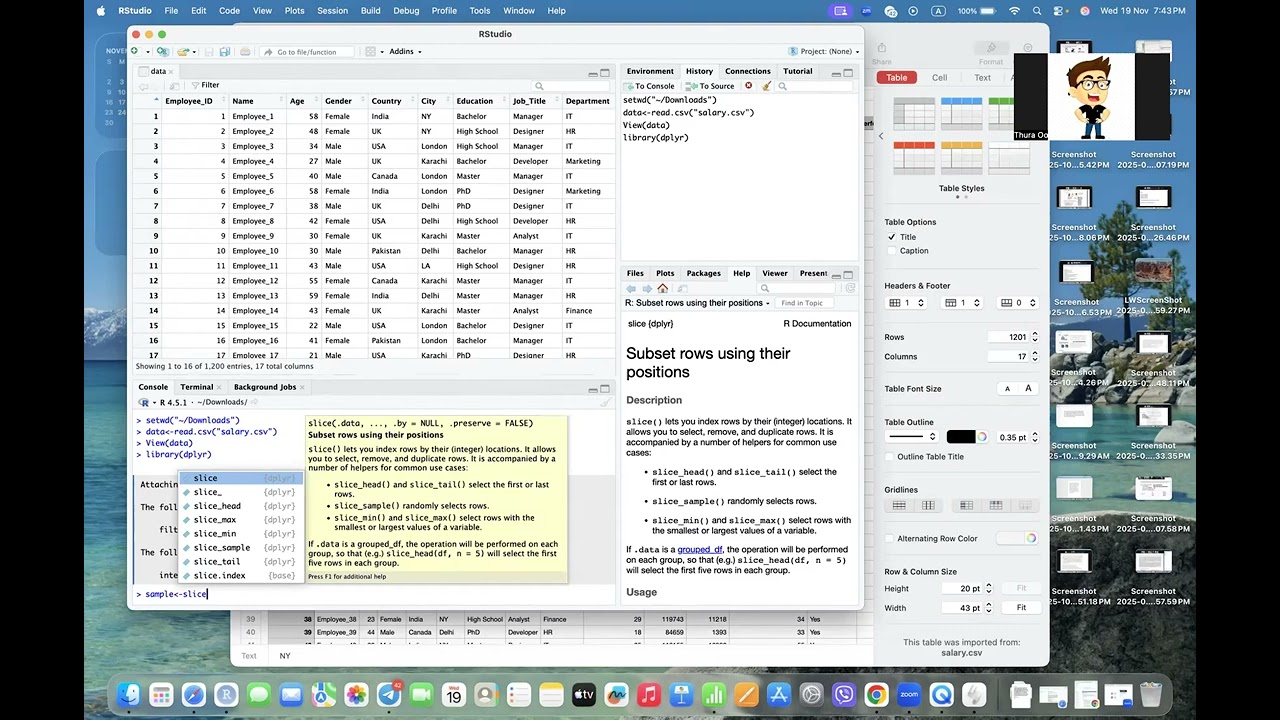Maximize the History pane

pyautogui.click(x=848, y=73)
